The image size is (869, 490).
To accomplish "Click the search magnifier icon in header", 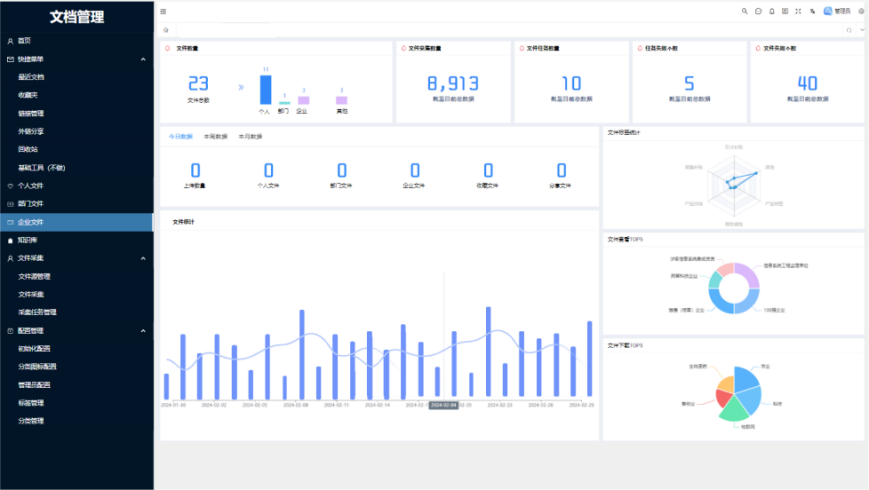I will tap(744, 11).
